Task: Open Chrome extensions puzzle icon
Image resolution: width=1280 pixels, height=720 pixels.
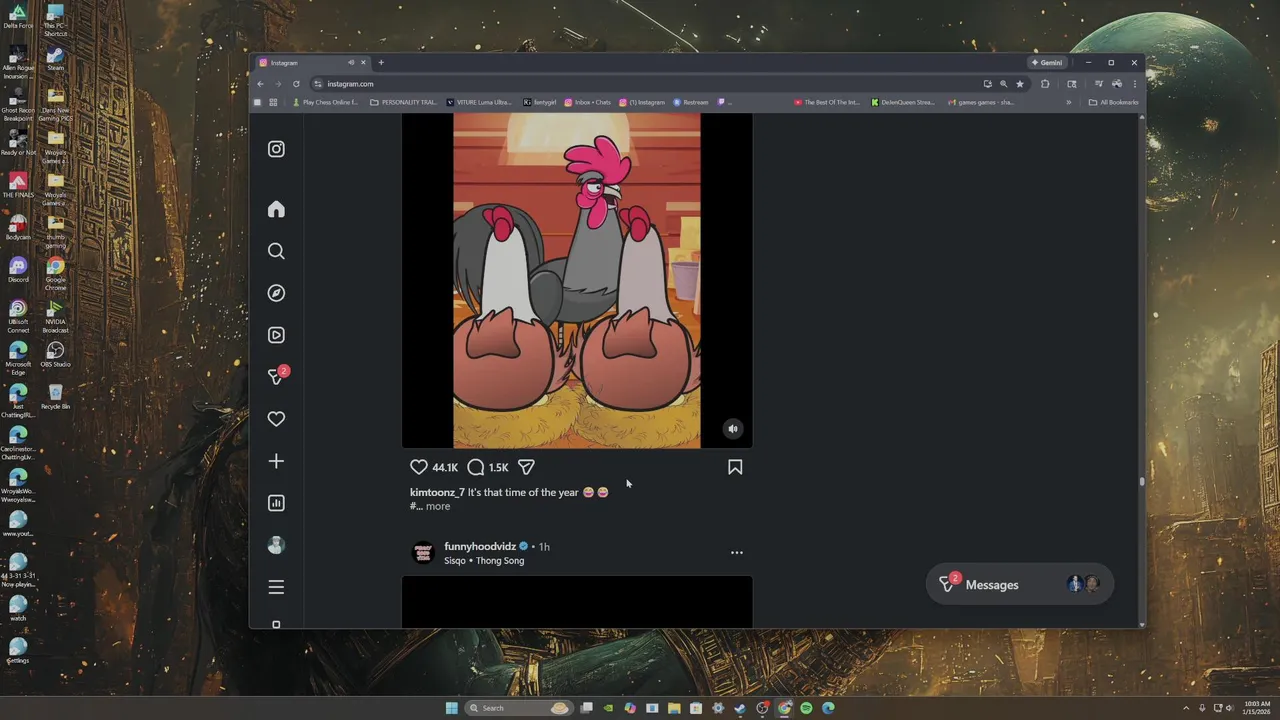Action: pyautogui.click(x=1045, y=84)
